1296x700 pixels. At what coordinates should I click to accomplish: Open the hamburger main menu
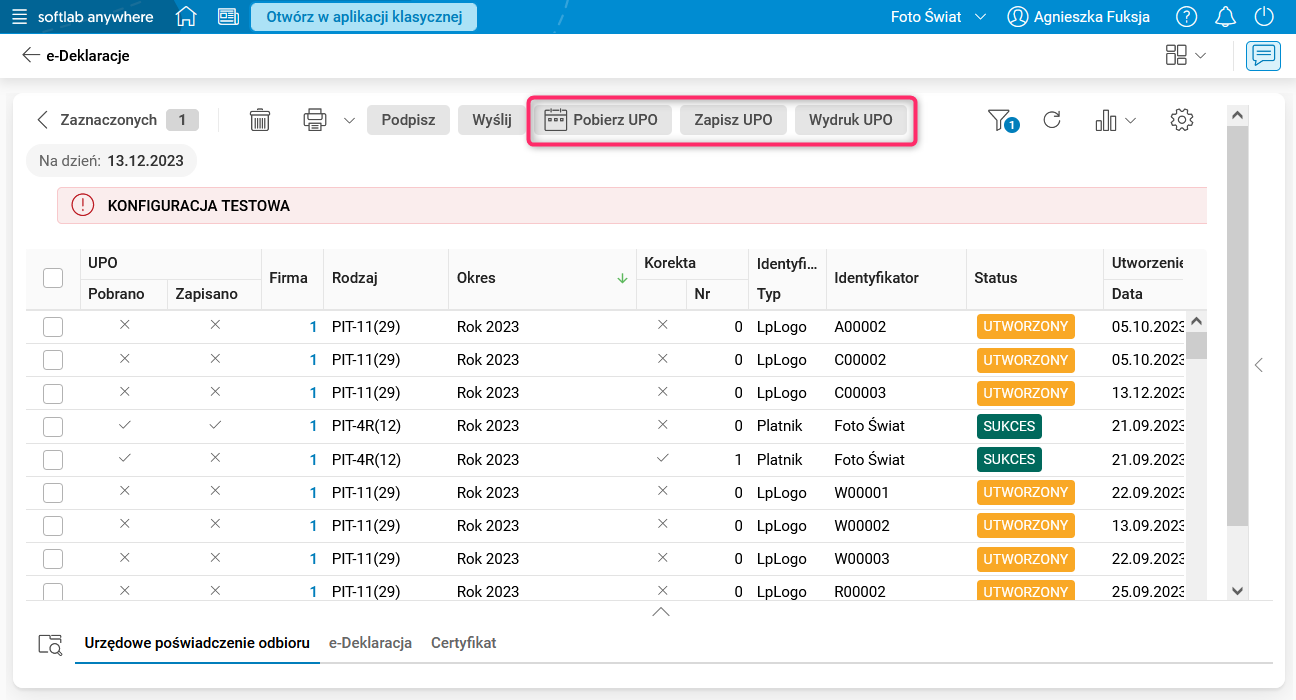coord(20,17)
